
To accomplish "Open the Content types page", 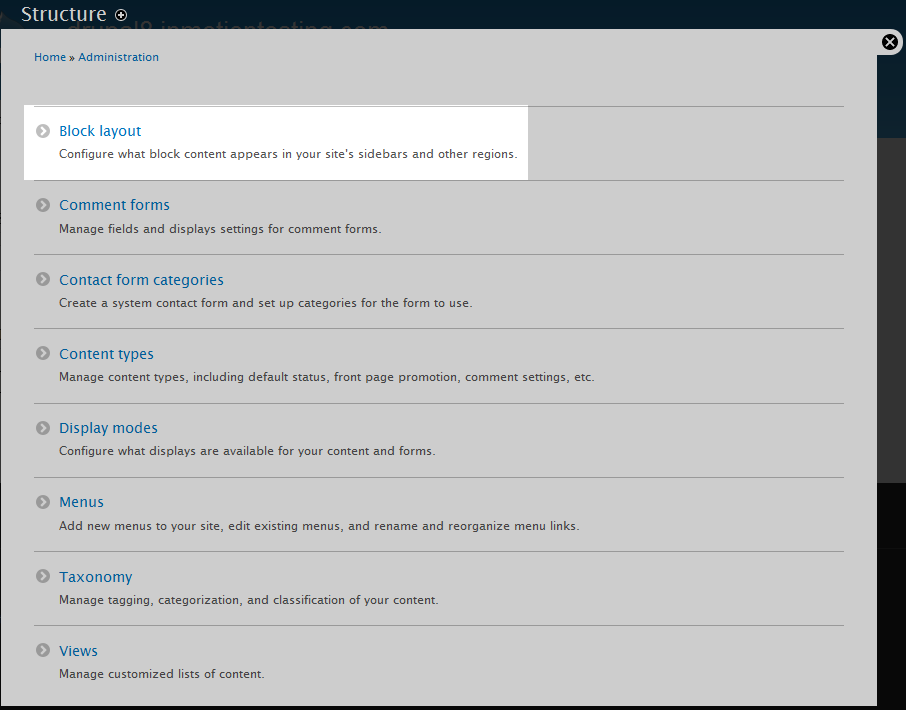I will (106, 354).
